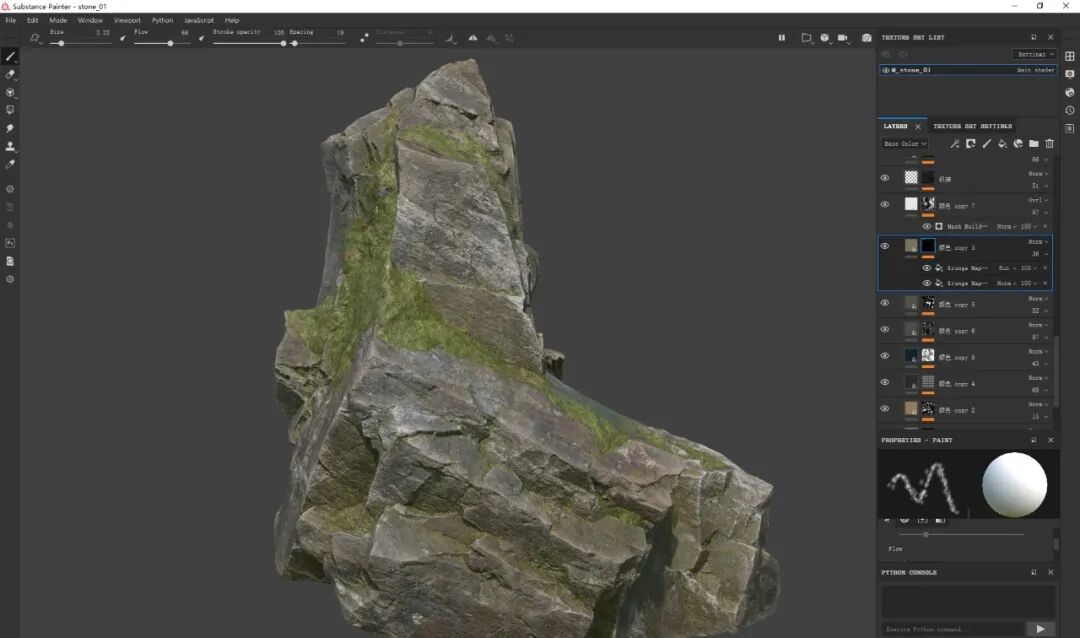Select the Material picker eyedropper
This screenshot has width=1080, height=638.
pyautogui.click(x=10, y=164)
